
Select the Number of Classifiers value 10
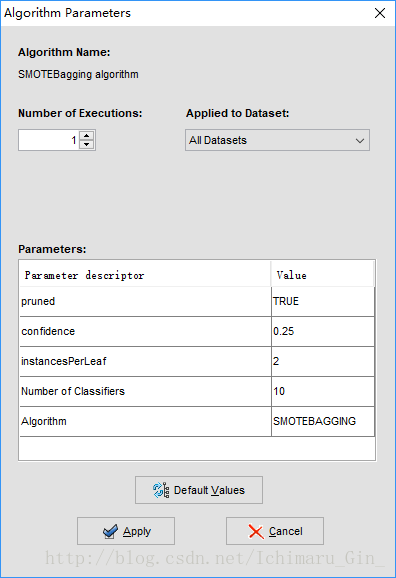323,391
